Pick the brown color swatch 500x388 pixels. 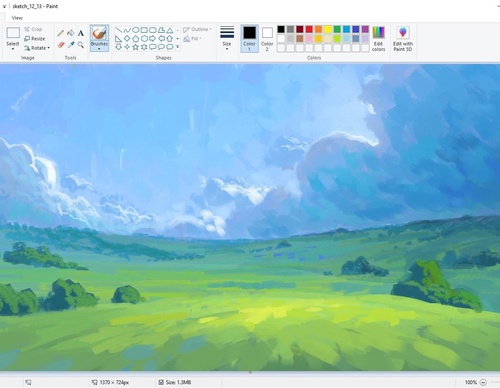[300, 39]
